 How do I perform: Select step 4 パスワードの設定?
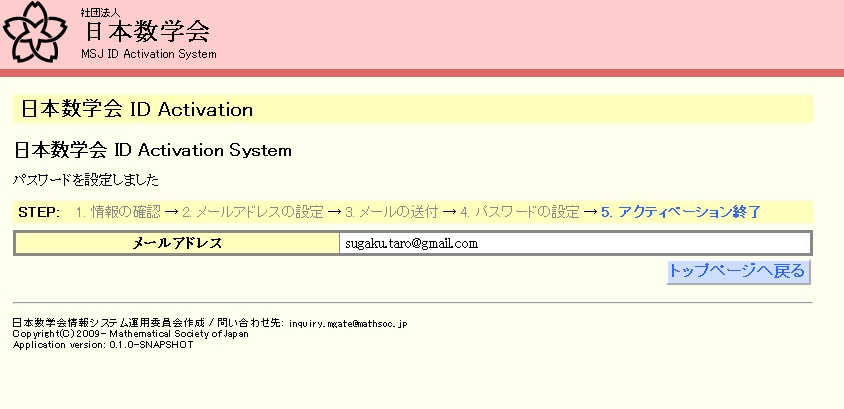[520, 212]
